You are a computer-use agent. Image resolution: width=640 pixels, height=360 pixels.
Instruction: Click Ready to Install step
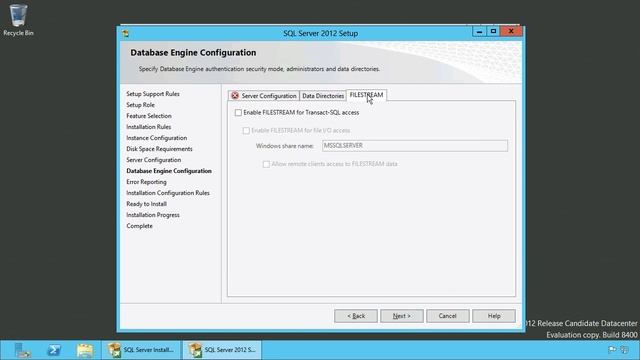(146, 204)
